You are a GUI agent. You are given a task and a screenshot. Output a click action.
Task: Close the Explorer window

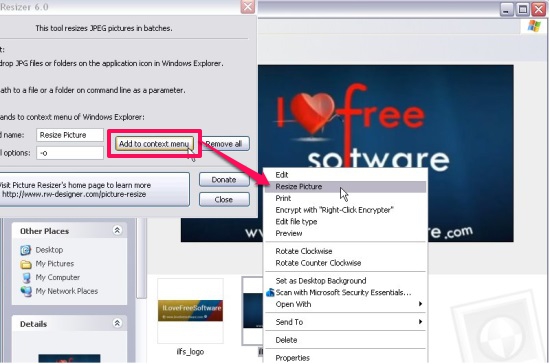539,9
